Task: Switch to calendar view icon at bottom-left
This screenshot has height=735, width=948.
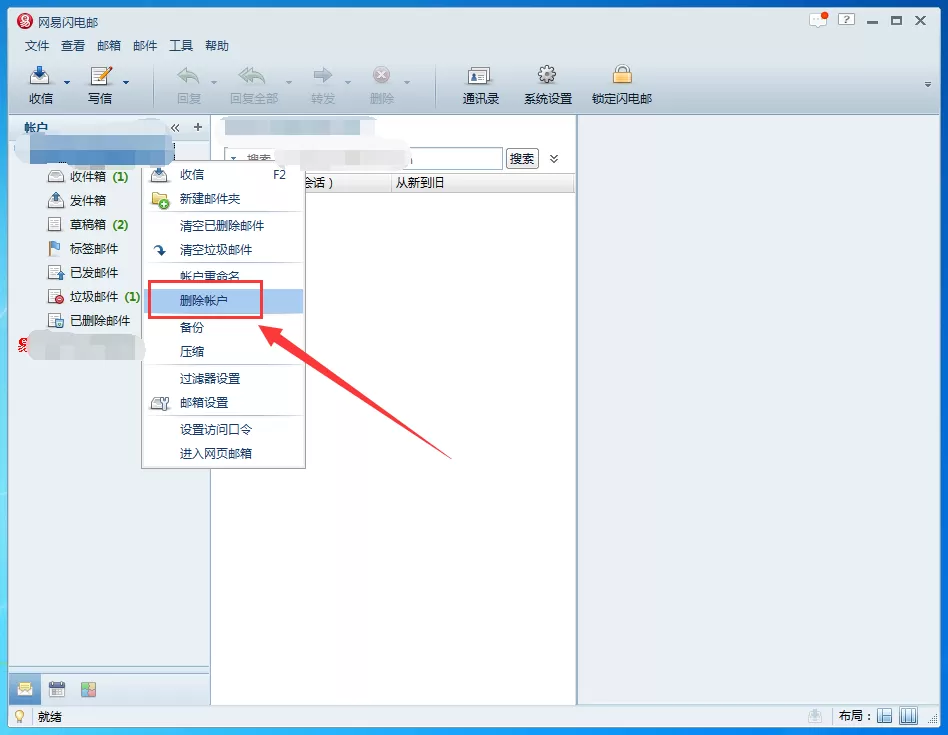Action: [57, 689]
